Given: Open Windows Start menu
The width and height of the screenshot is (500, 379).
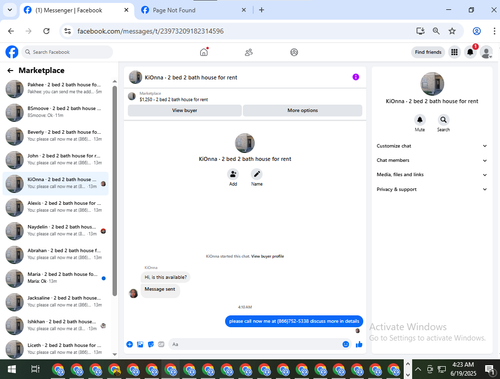Looking at the screenshot, I should tap(12, 369).
